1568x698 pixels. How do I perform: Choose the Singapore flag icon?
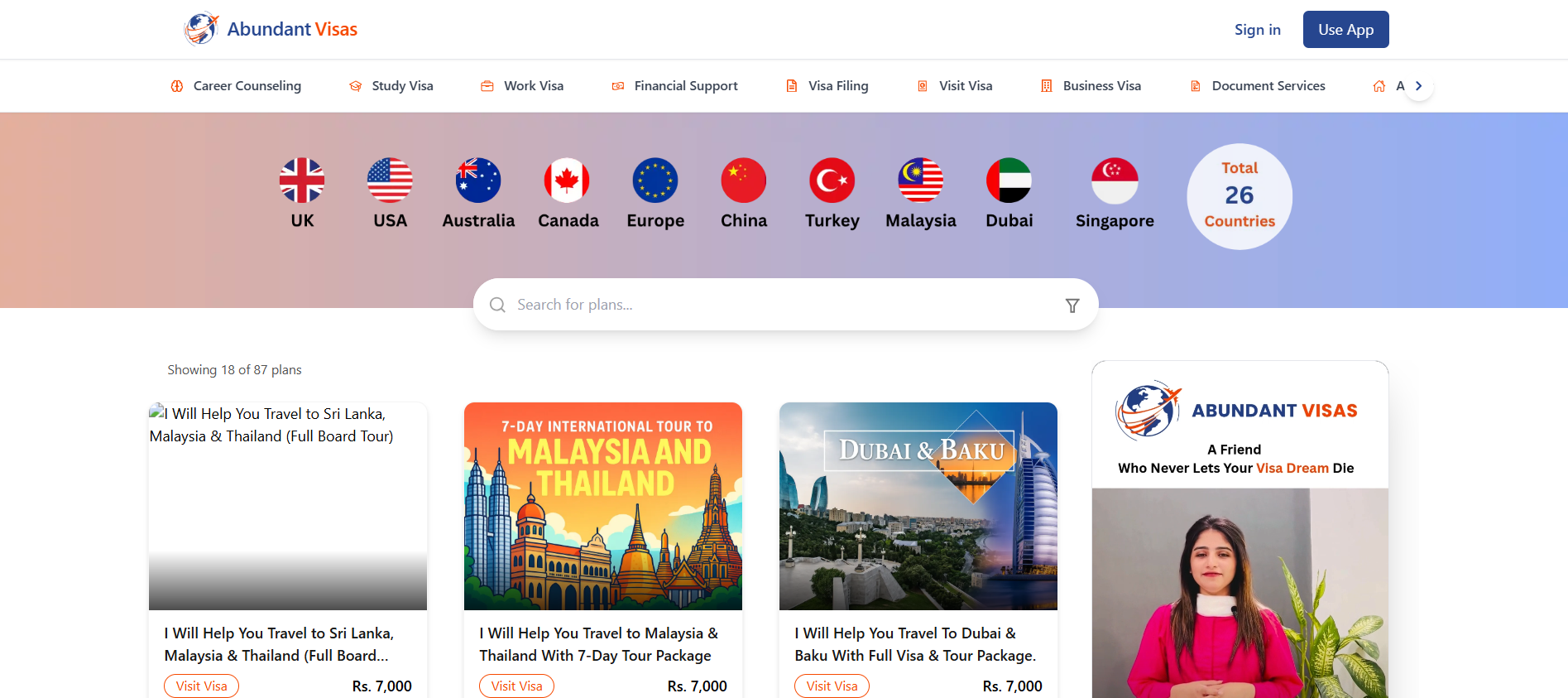tap(1115, 181)
